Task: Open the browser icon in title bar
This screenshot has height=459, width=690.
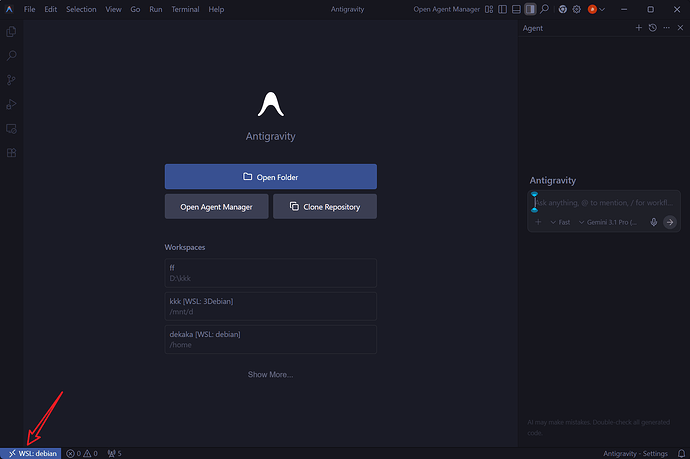Action: pyautogui.click(x=562, y=9)
